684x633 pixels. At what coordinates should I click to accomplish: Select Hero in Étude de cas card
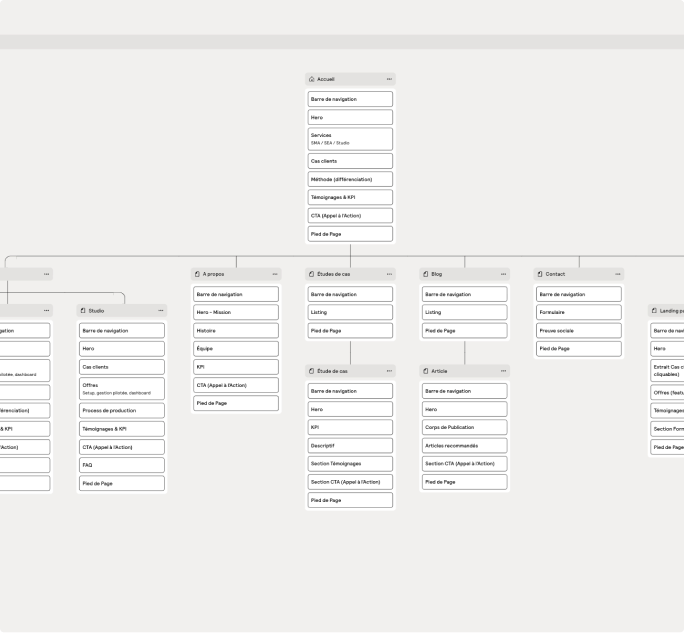tap(350, 409)
